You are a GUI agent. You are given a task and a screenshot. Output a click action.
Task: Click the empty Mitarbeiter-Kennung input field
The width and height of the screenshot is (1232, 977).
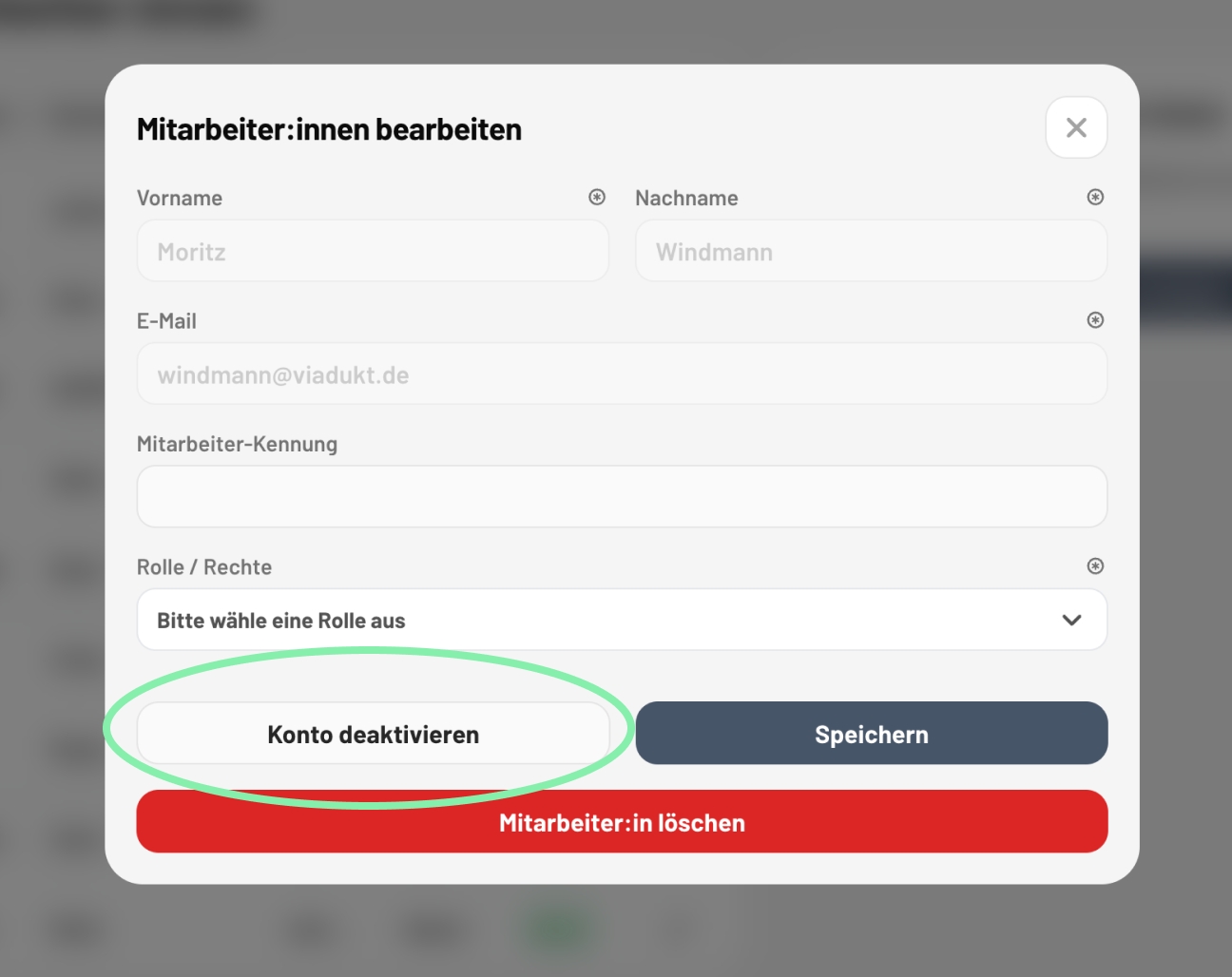coord(622,497)
